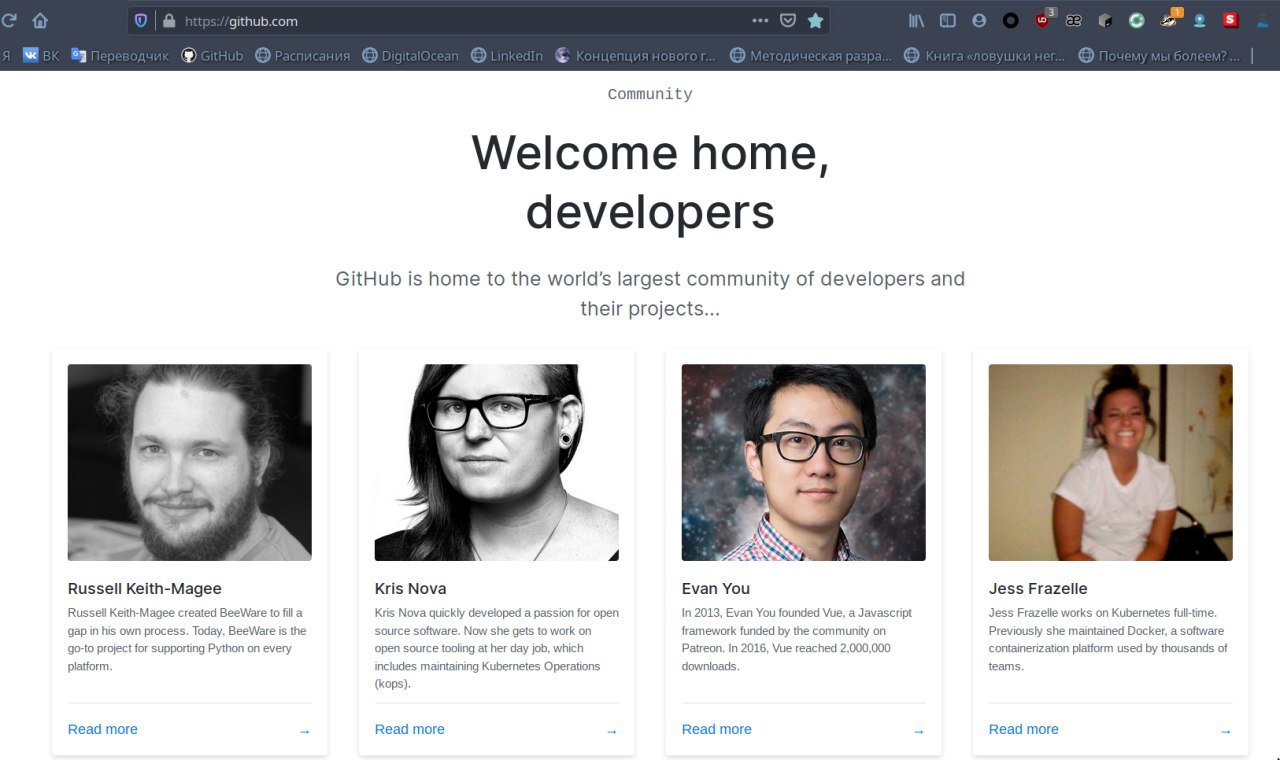The width and height of the screenshot is (1280, 760).
Task: Click Read more on Evan You card
Action: click(717, 729)
